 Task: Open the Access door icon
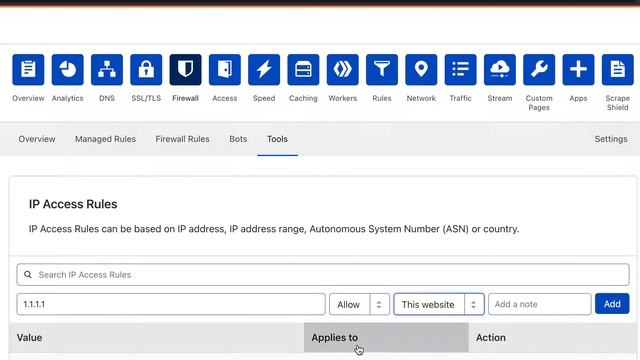coord(224,69)
